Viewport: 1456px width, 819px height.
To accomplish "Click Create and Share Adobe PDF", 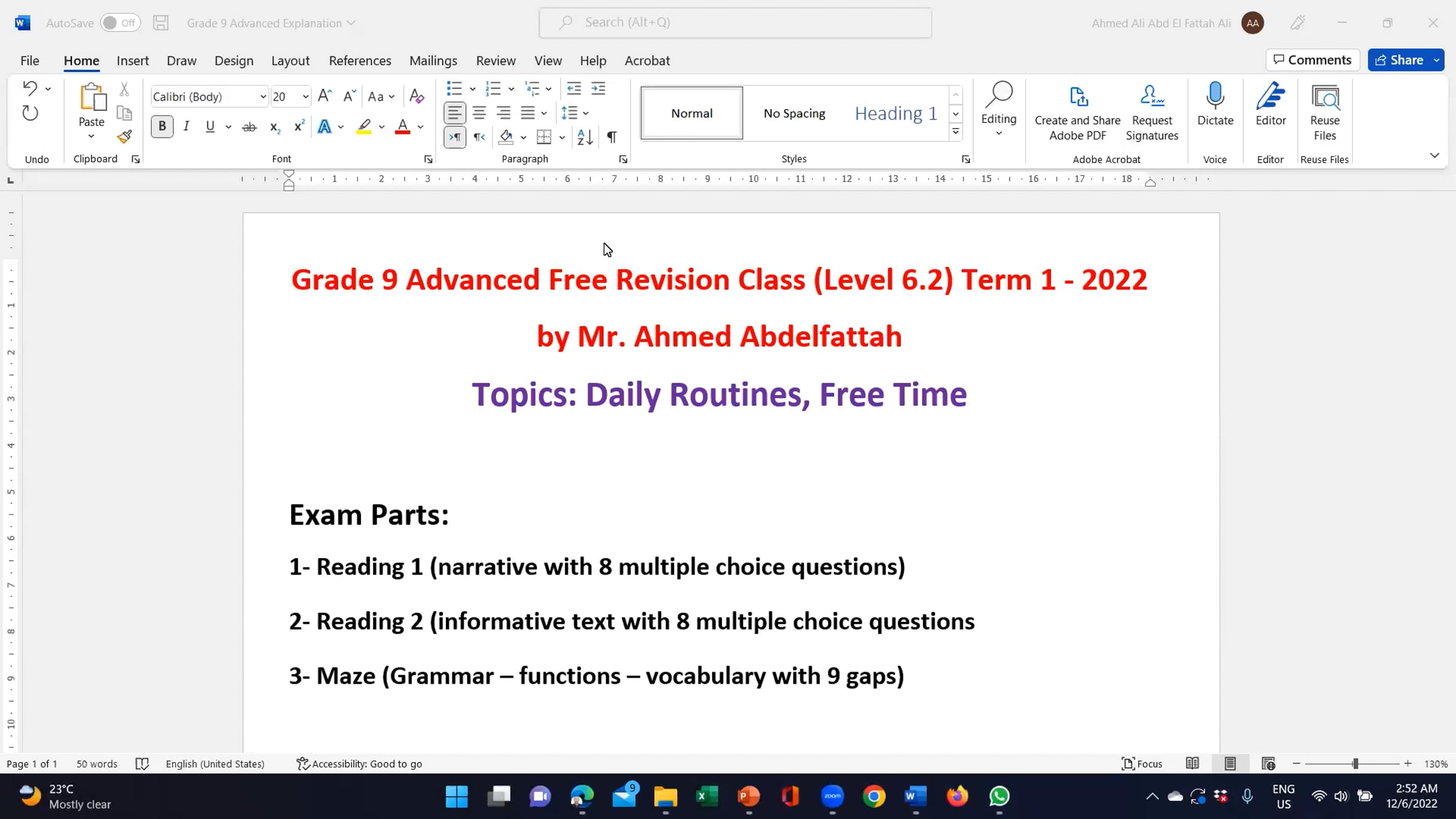I will click(1077, 112).
